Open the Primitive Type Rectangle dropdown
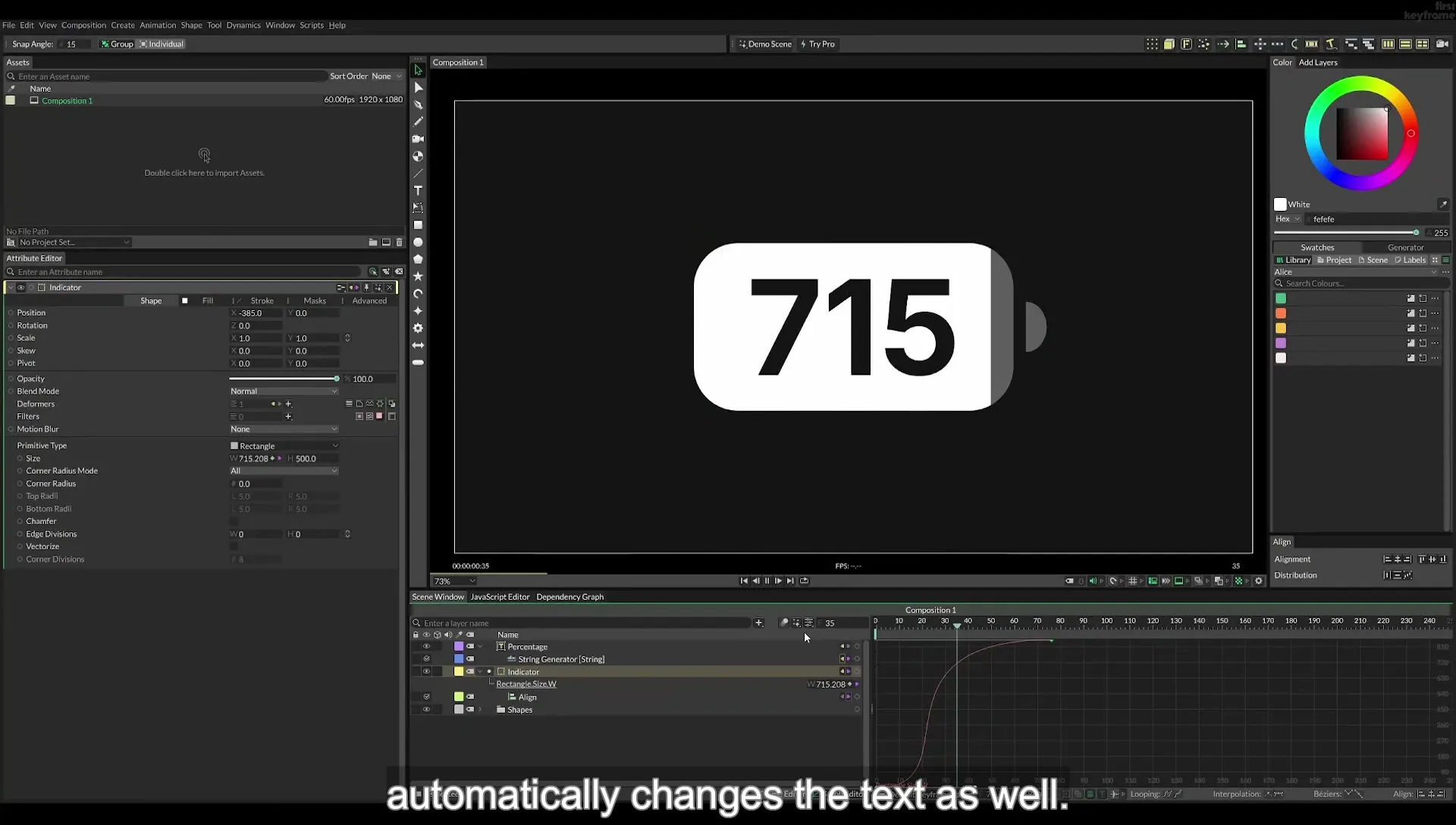Viewport: 1456px width, 825px height. (284, 446)
